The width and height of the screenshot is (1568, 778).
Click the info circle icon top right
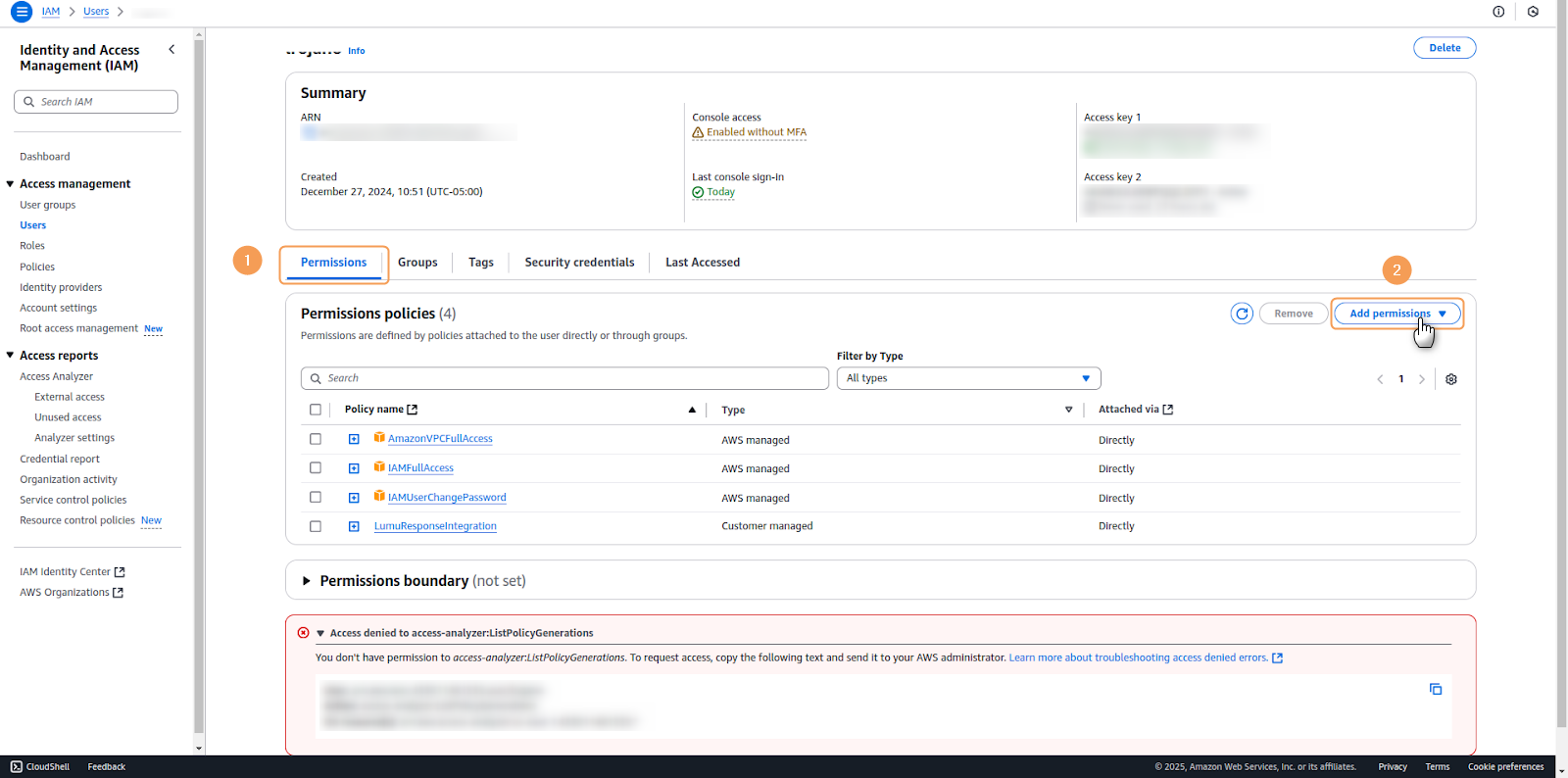pos(1498,12)
